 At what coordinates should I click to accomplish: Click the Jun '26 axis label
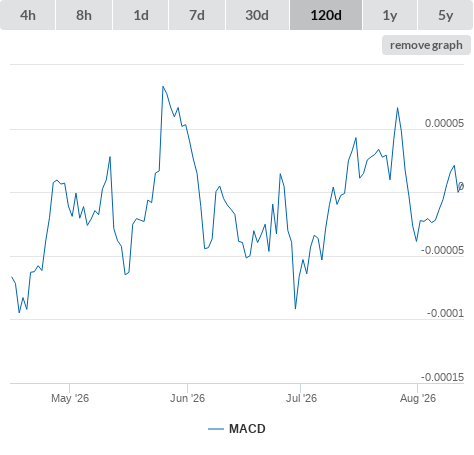coord(187,398)
